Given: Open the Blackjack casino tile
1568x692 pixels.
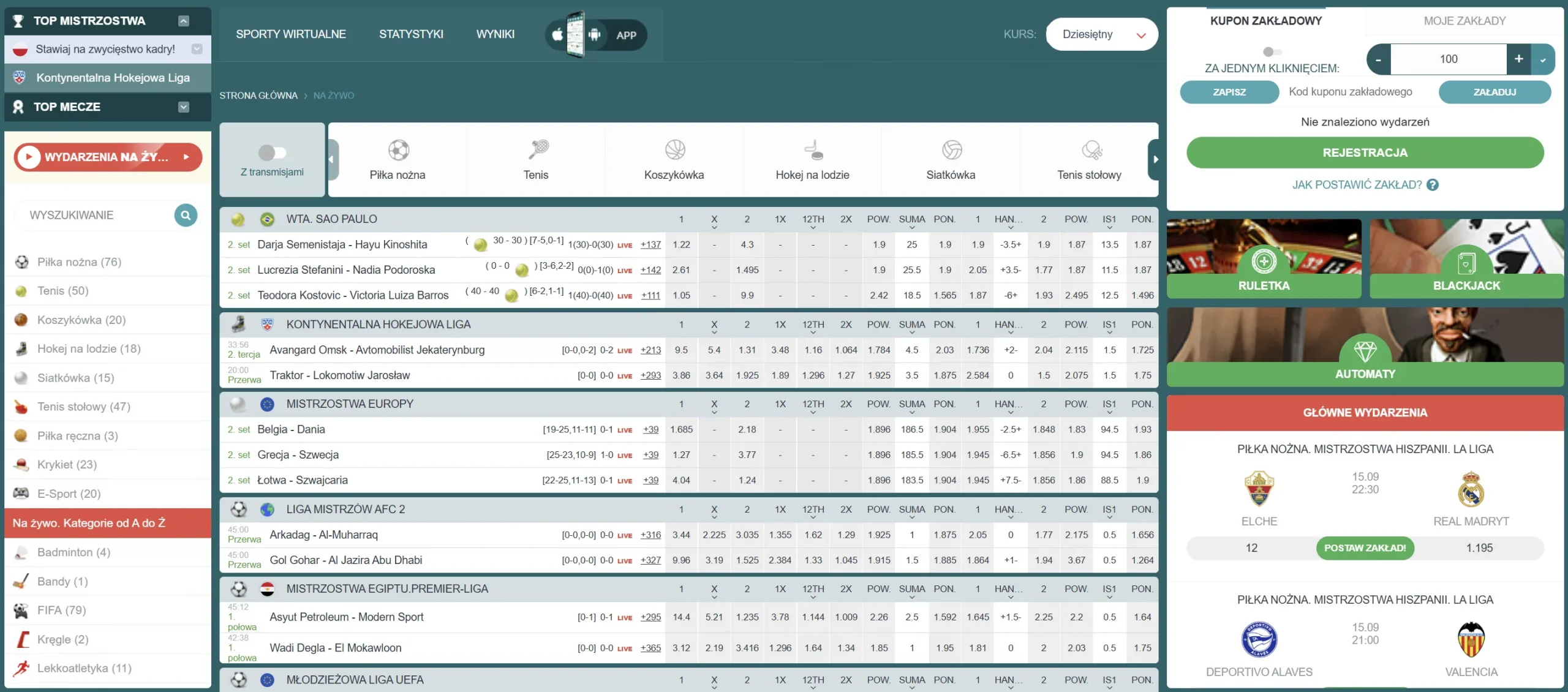Looking at the screenshot, I should (1466, 259).
